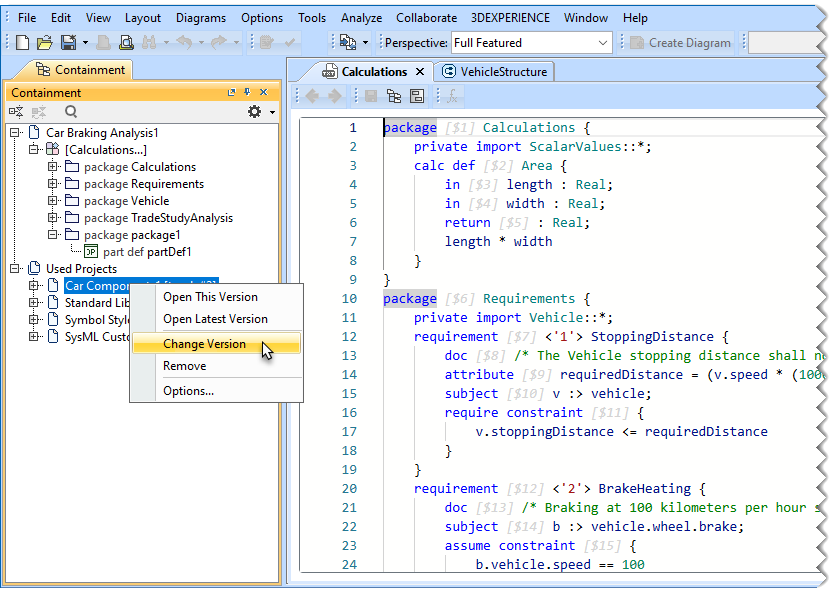Close the Calculations editor tab
Viewport: 836px width, 593px height.
(420, 72)
